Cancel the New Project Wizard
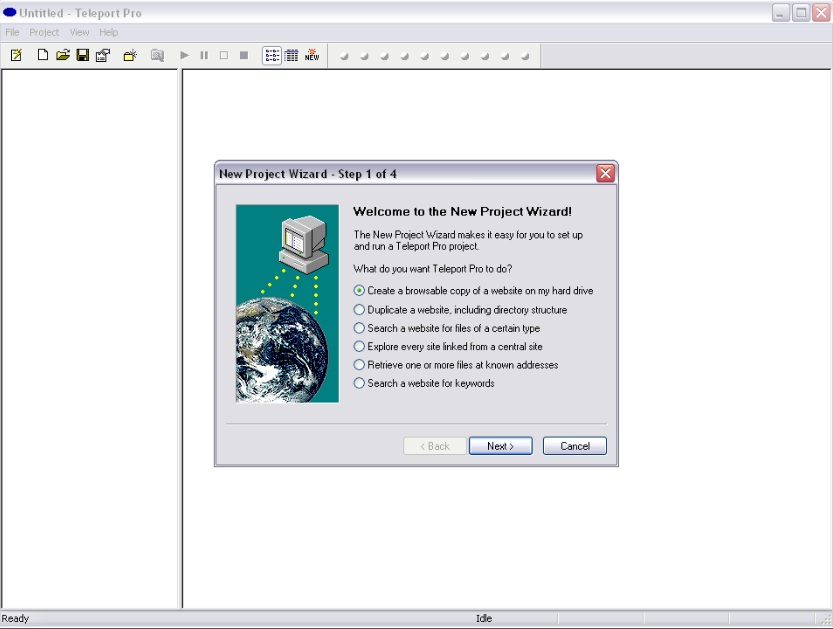The height and width of the screenshot is (629, 833). [x=575, y=446]
